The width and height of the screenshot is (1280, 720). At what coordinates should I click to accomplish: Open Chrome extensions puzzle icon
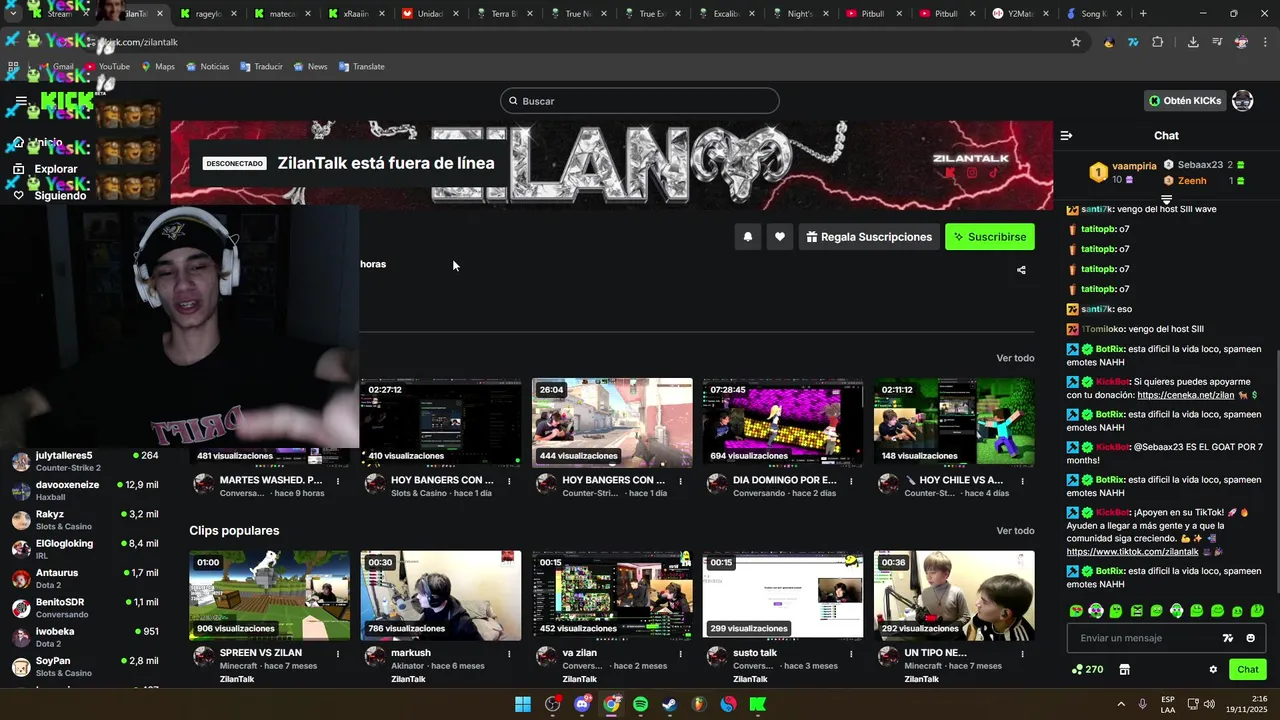(1158, 42)
